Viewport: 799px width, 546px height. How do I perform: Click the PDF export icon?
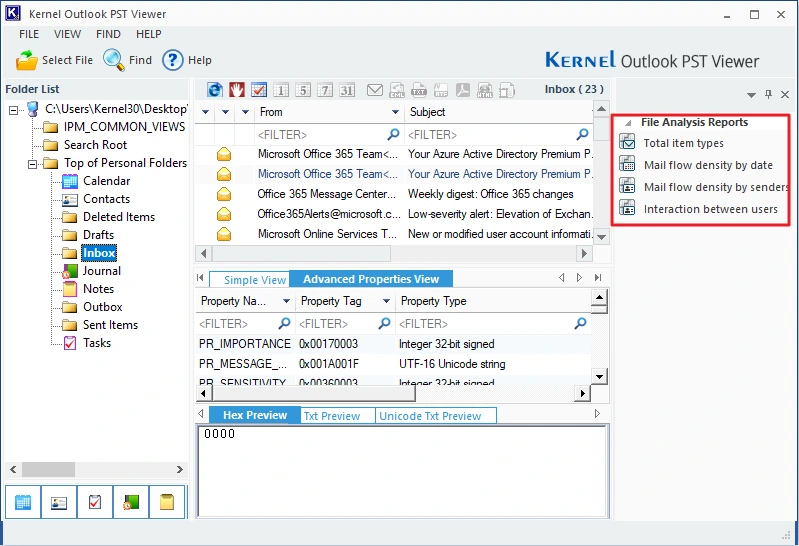click(x=463, y=90)
